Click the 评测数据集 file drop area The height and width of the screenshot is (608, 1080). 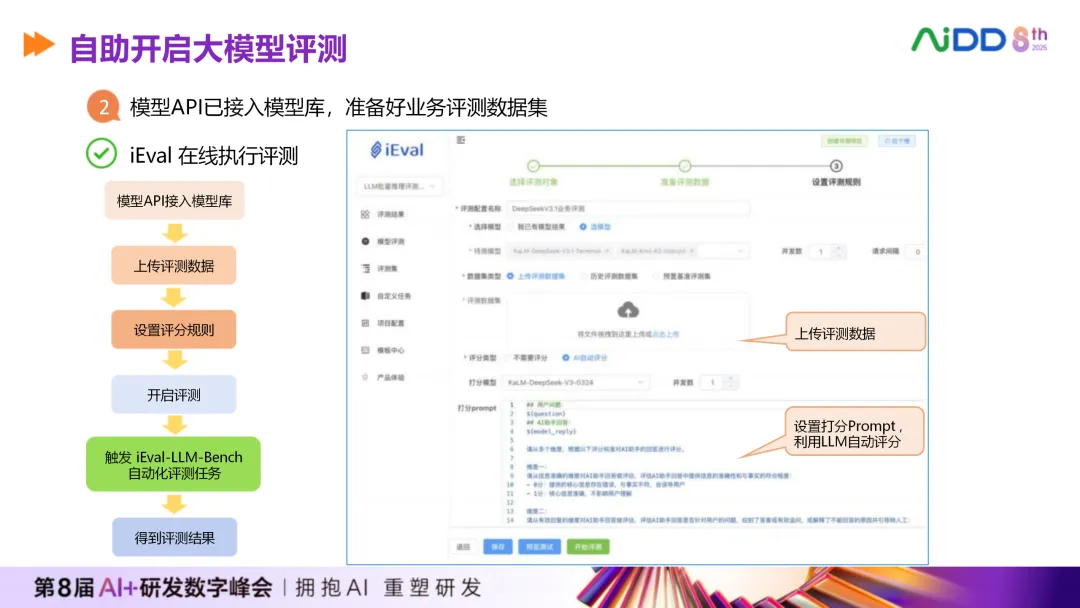pos(628,319)
